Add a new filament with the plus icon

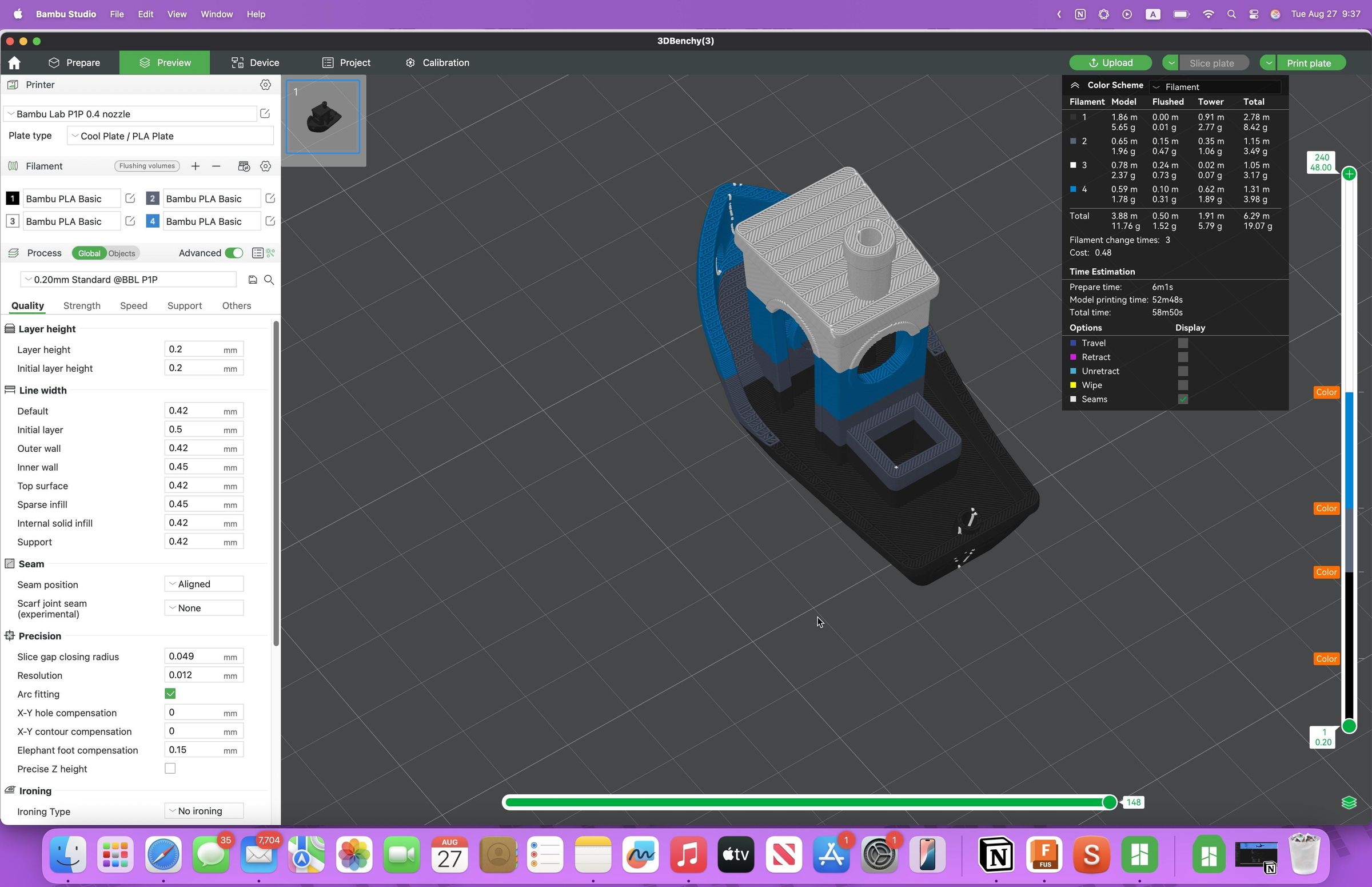195,166
